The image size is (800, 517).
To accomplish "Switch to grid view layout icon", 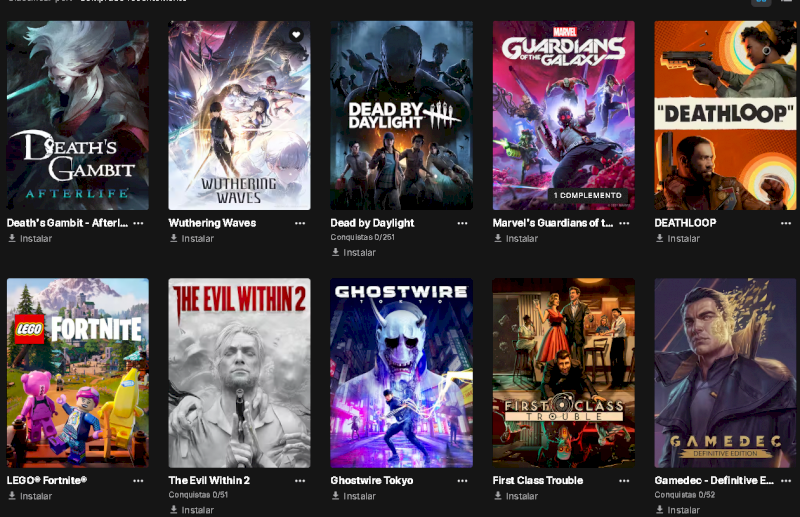I will pos(761,2).
